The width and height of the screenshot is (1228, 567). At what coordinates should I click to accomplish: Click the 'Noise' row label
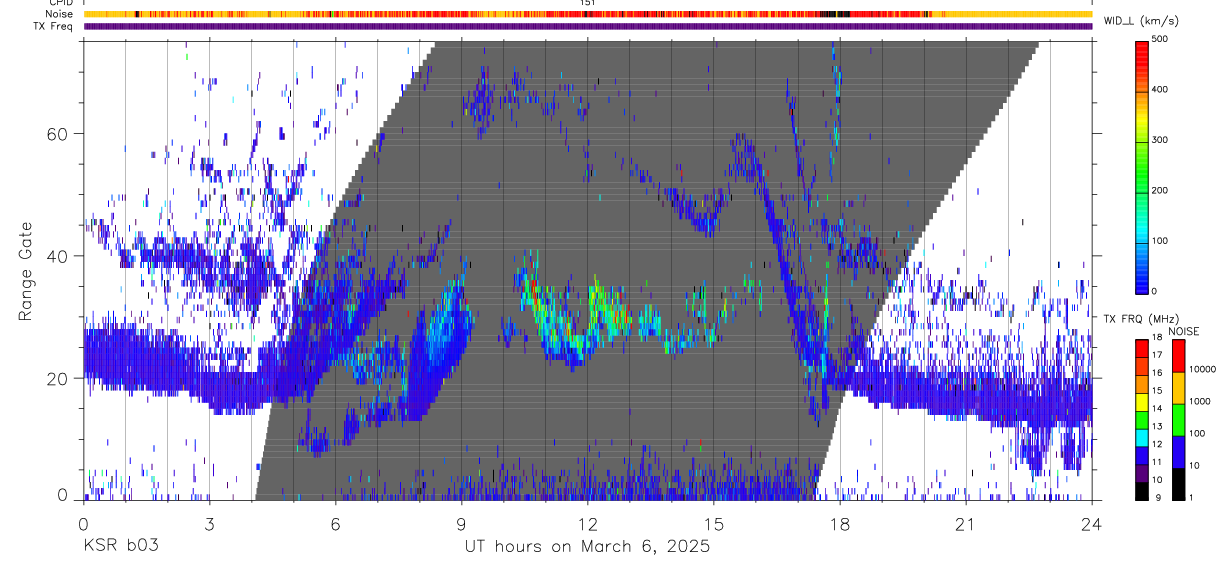(x=59, y=14)
